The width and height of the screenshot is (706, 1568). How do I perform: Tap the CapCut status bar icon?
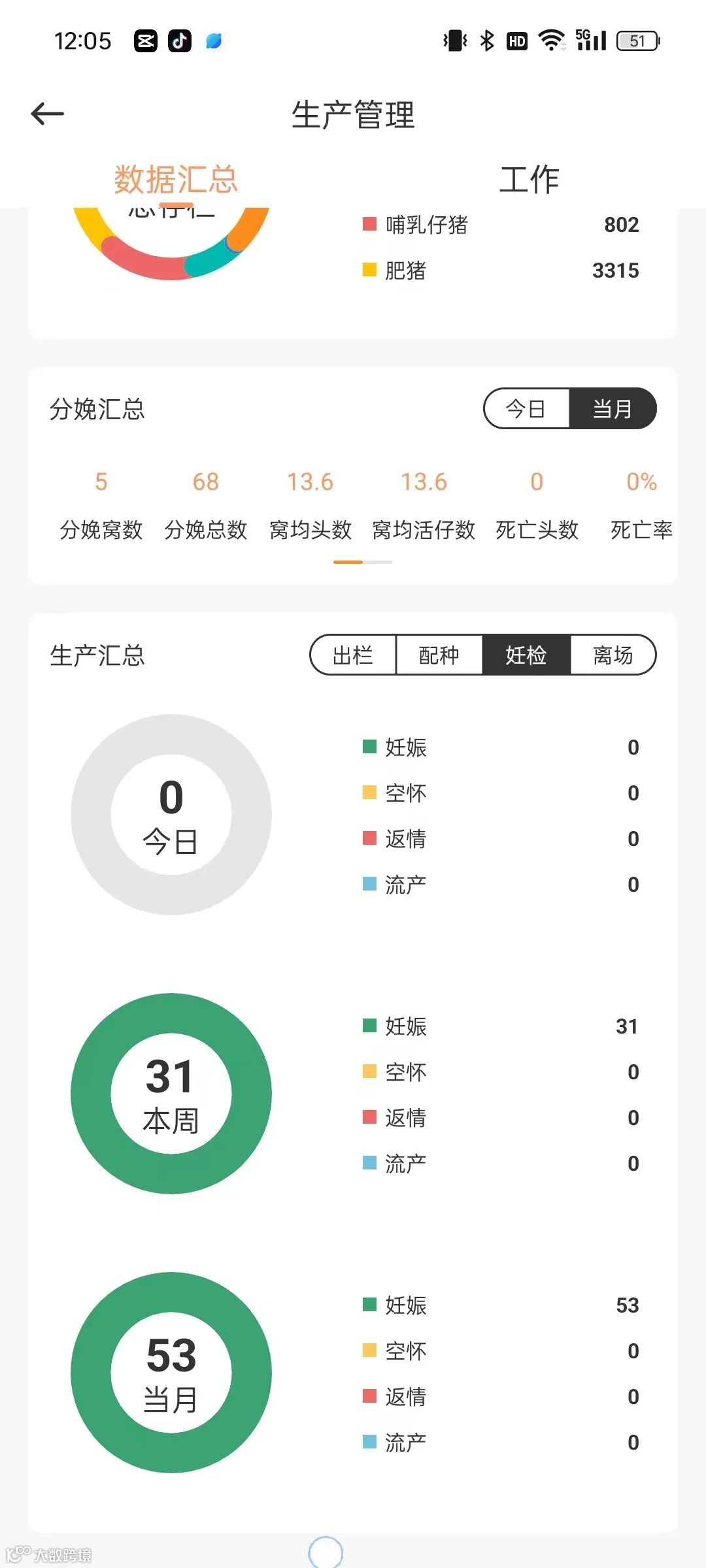click(x=145, y=41)
